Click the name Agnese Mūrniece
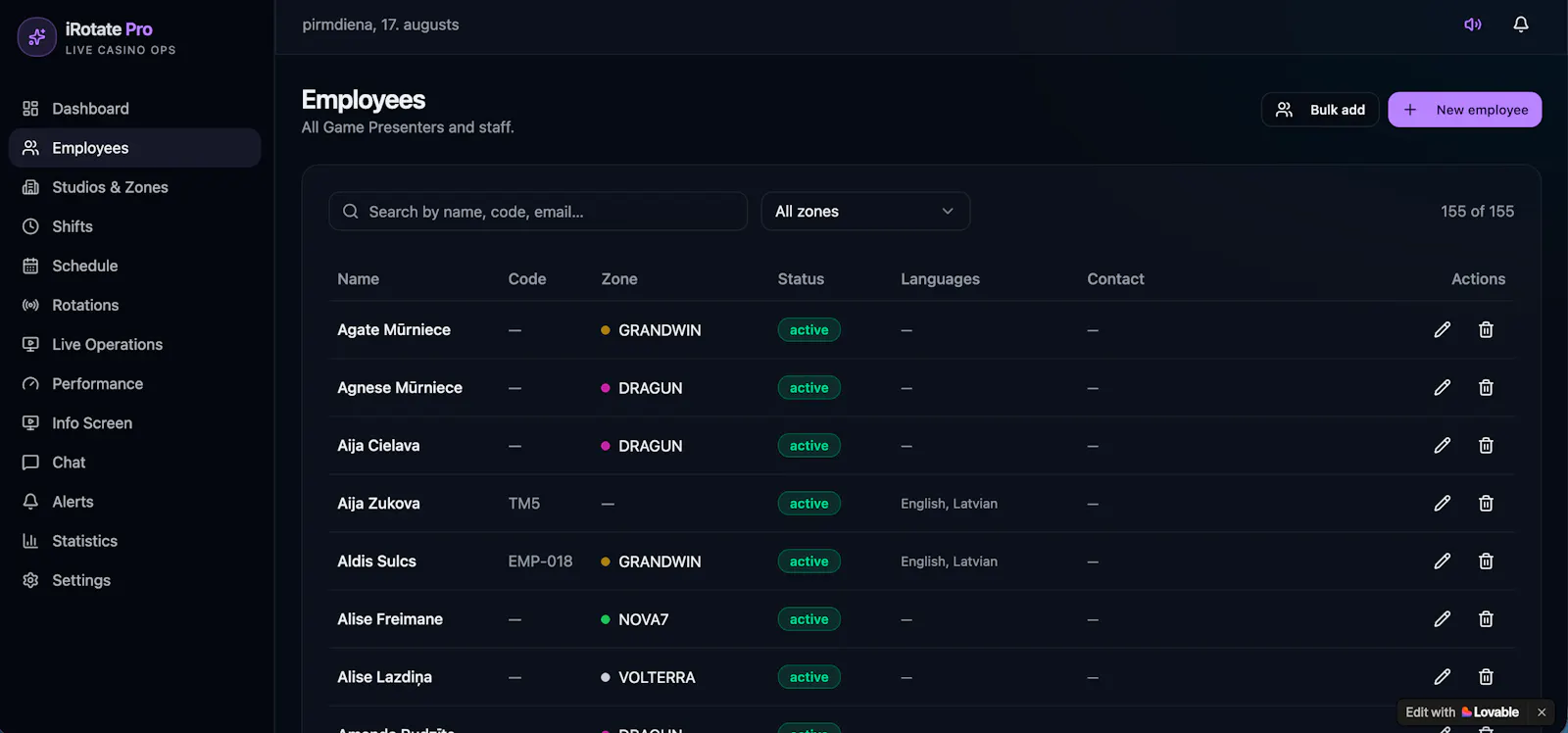 tap(400, 388)
